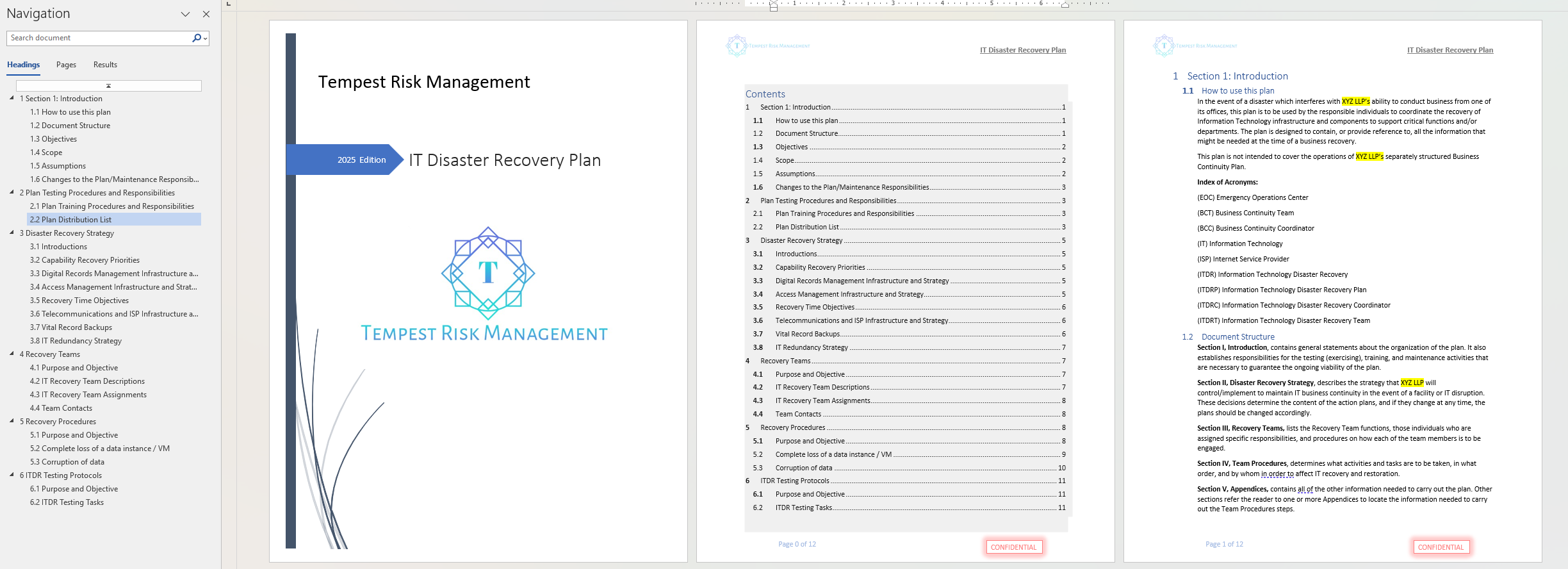Collapse the 4 Recovery Teams heading

pos(12,354)
